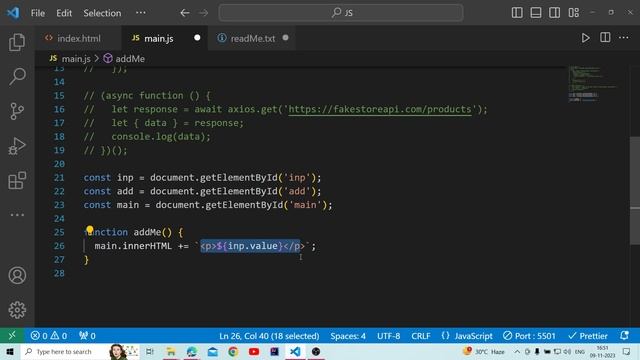Image resolution: width=640 pixels, height=360 pixels.
Task: Go to line via Ln 26, Col 40
Action: tap(269, 336)
